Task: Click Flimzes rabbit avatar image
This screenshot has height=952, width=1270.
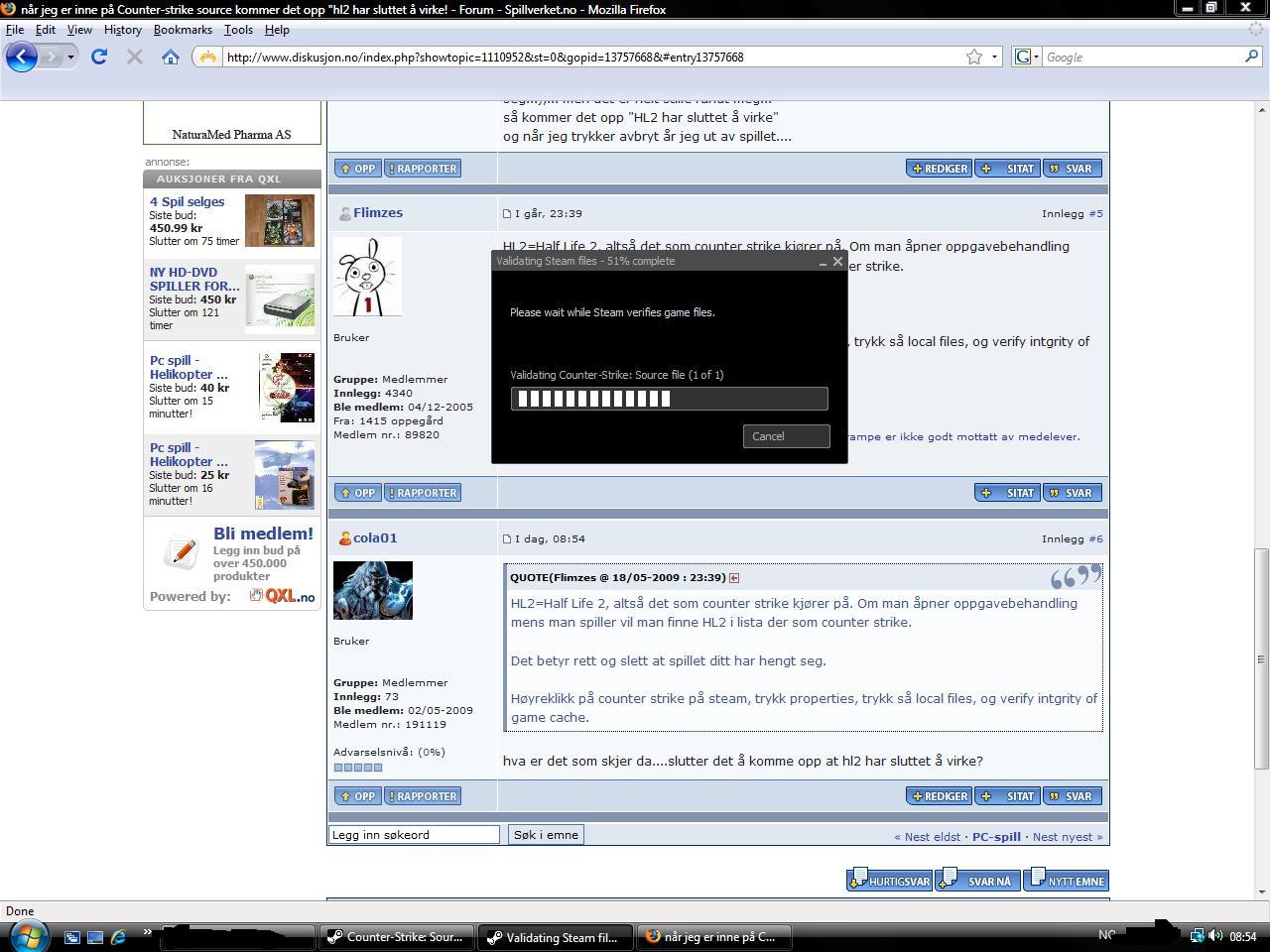Action: click(367, 277)
